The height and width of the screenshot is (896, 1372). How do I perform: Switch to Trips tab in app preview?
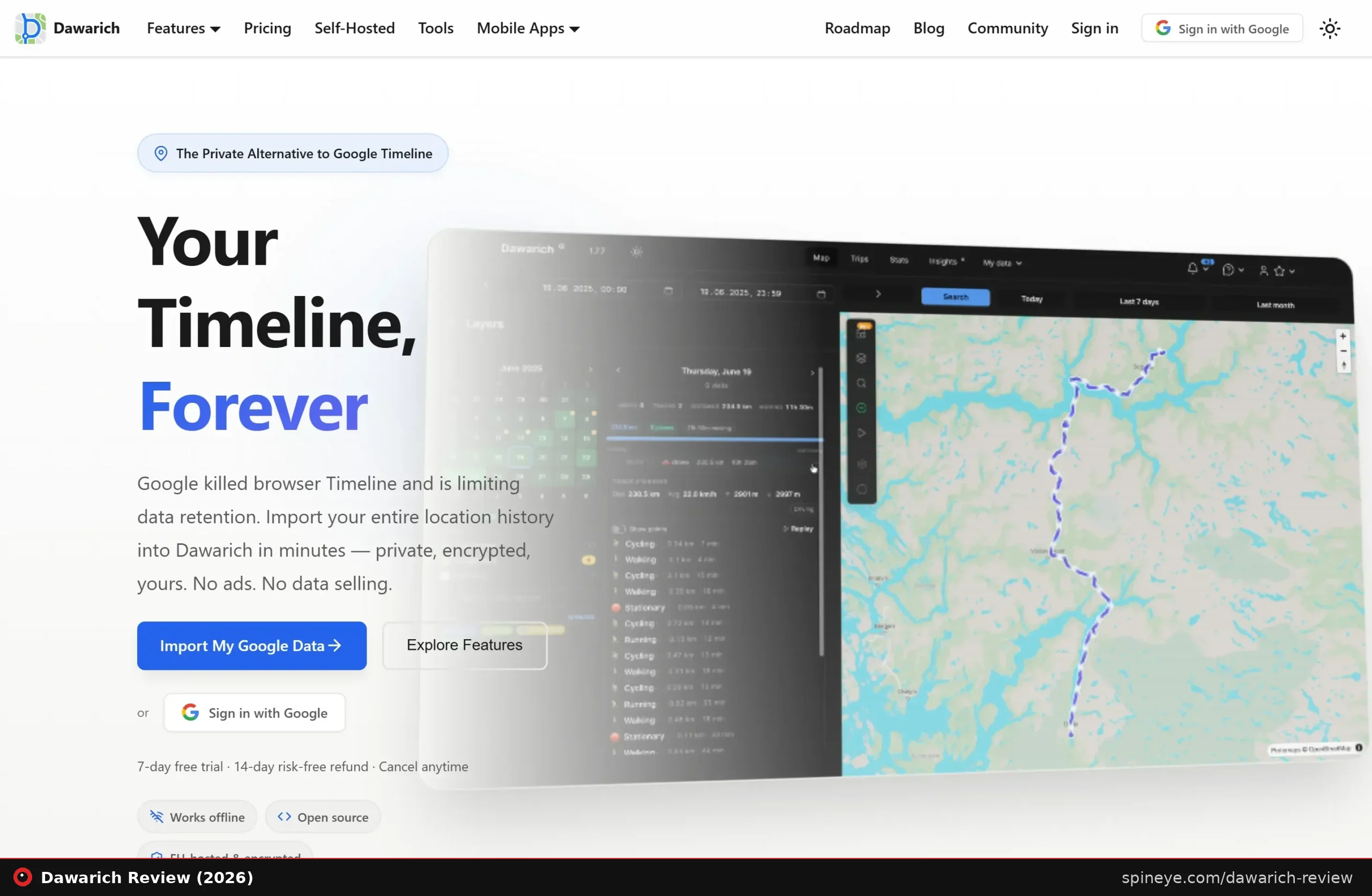click(x=859, y=259)
